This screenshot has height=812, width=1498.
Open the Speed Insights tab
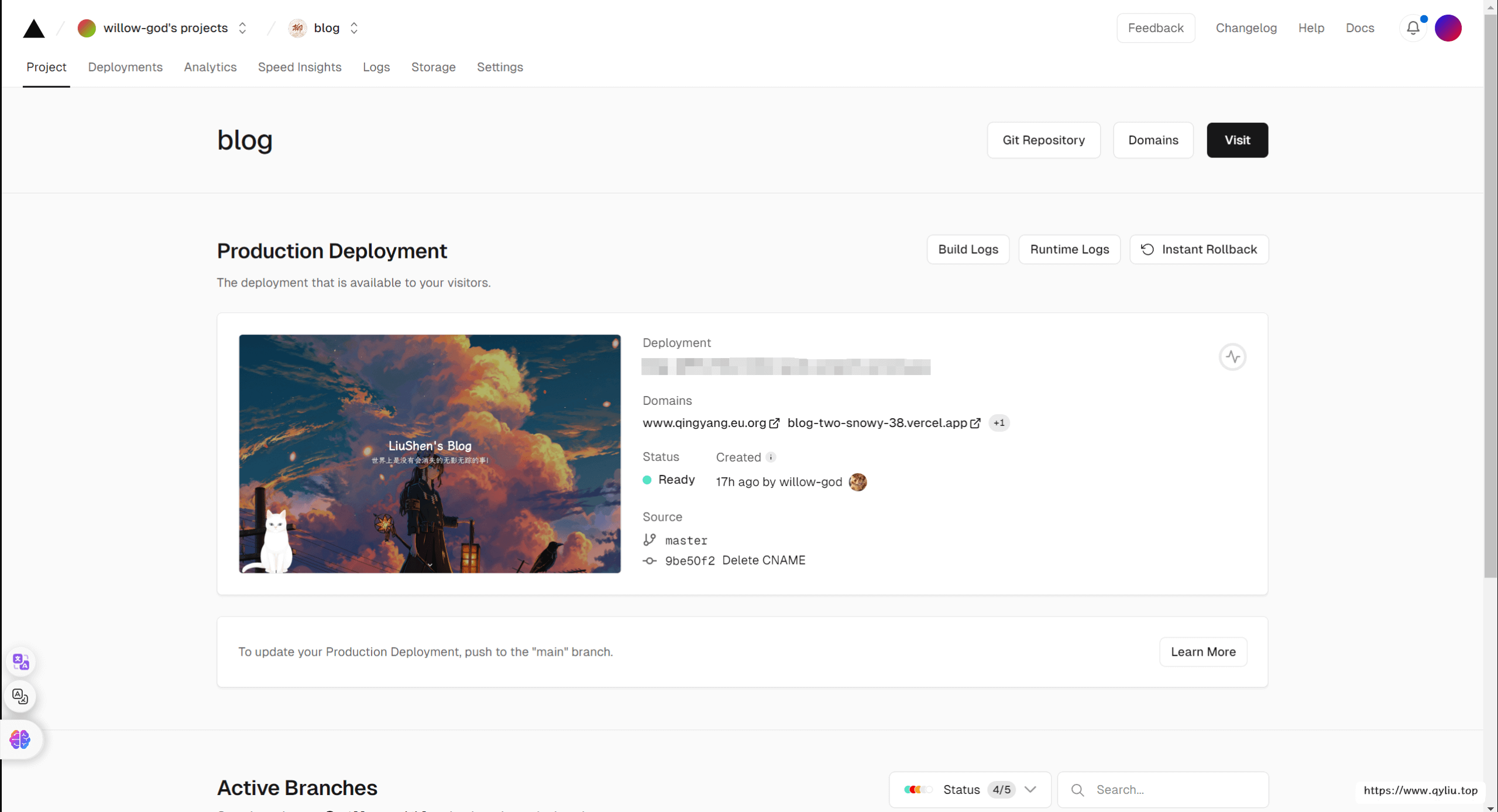300,67
